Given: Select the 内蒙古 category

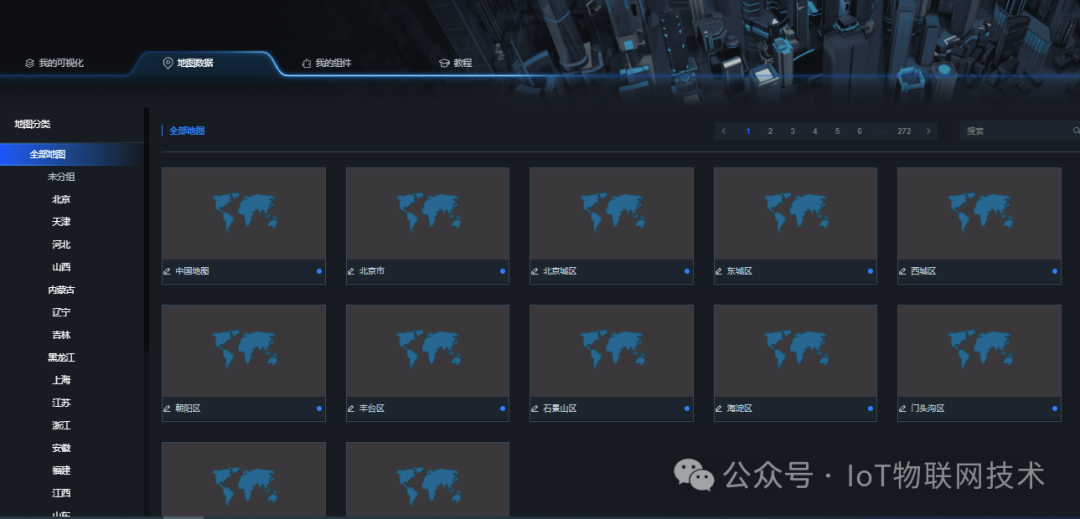Looking at the screenshot, I should (x=61, y=290).
